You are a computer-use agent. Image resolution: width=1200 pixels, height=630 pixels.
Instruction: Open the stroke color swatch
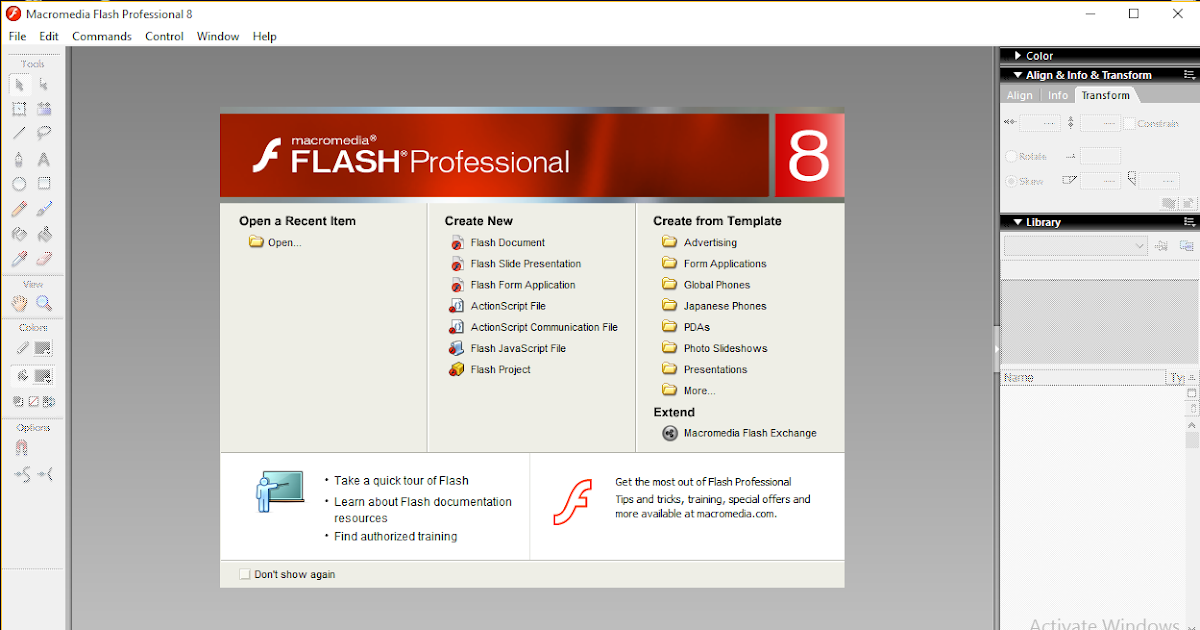[x=43, y=348]
